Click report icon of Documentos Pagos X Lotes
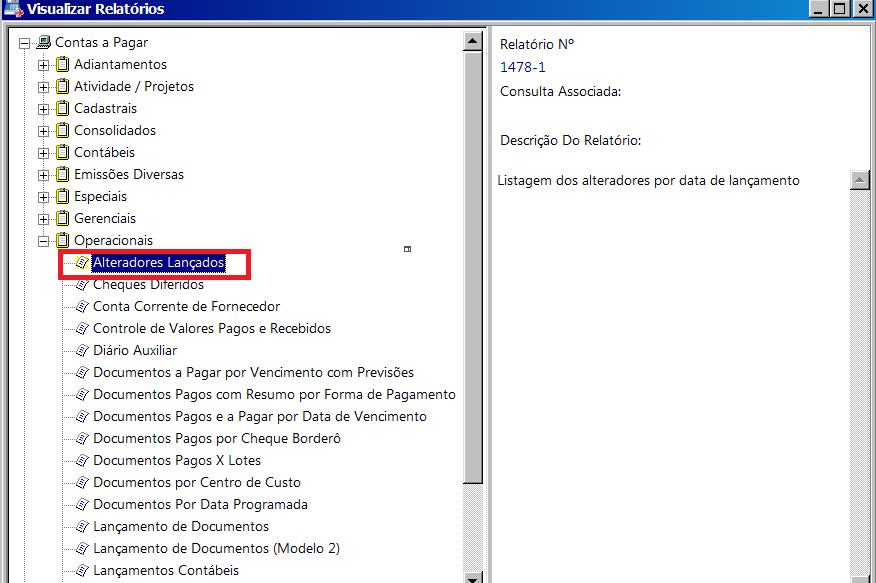 pyautogui.click(x=82, y=460)
